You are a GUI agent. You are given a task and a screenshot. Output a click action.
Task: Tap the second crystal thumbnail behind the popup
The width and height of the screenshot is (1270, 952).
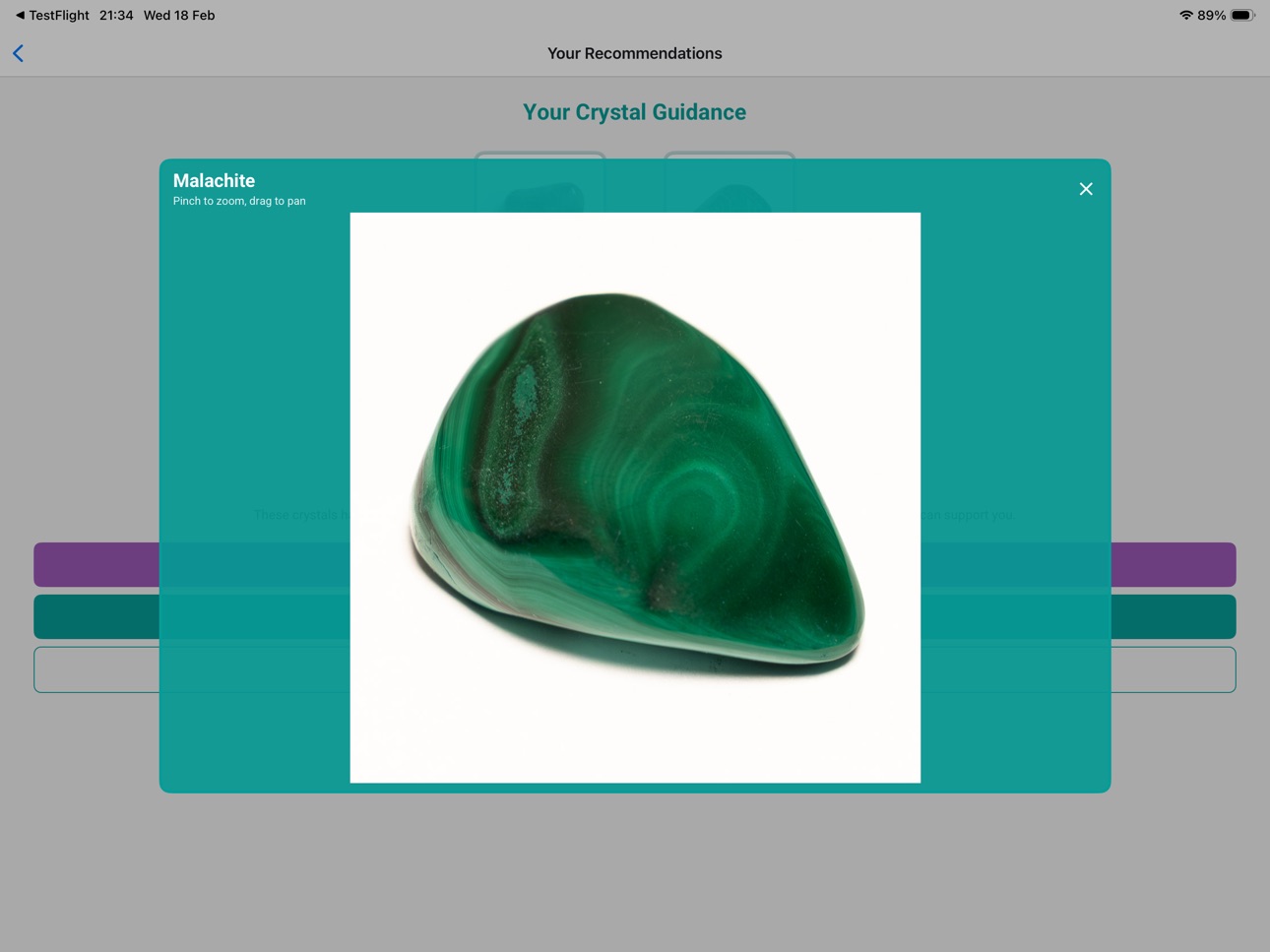729,183
